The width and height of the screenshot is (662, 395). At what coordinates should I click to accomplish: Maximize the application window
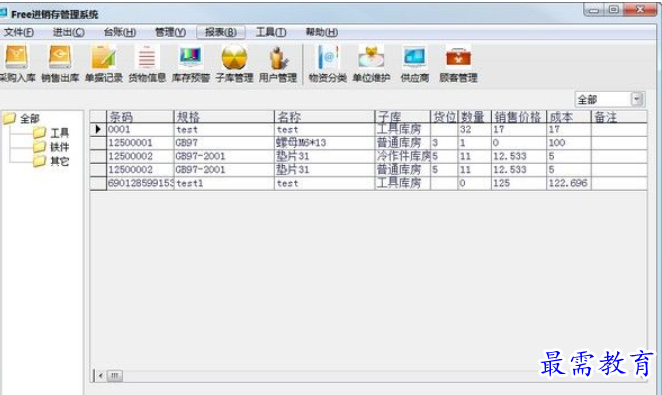tap(614, 10)
